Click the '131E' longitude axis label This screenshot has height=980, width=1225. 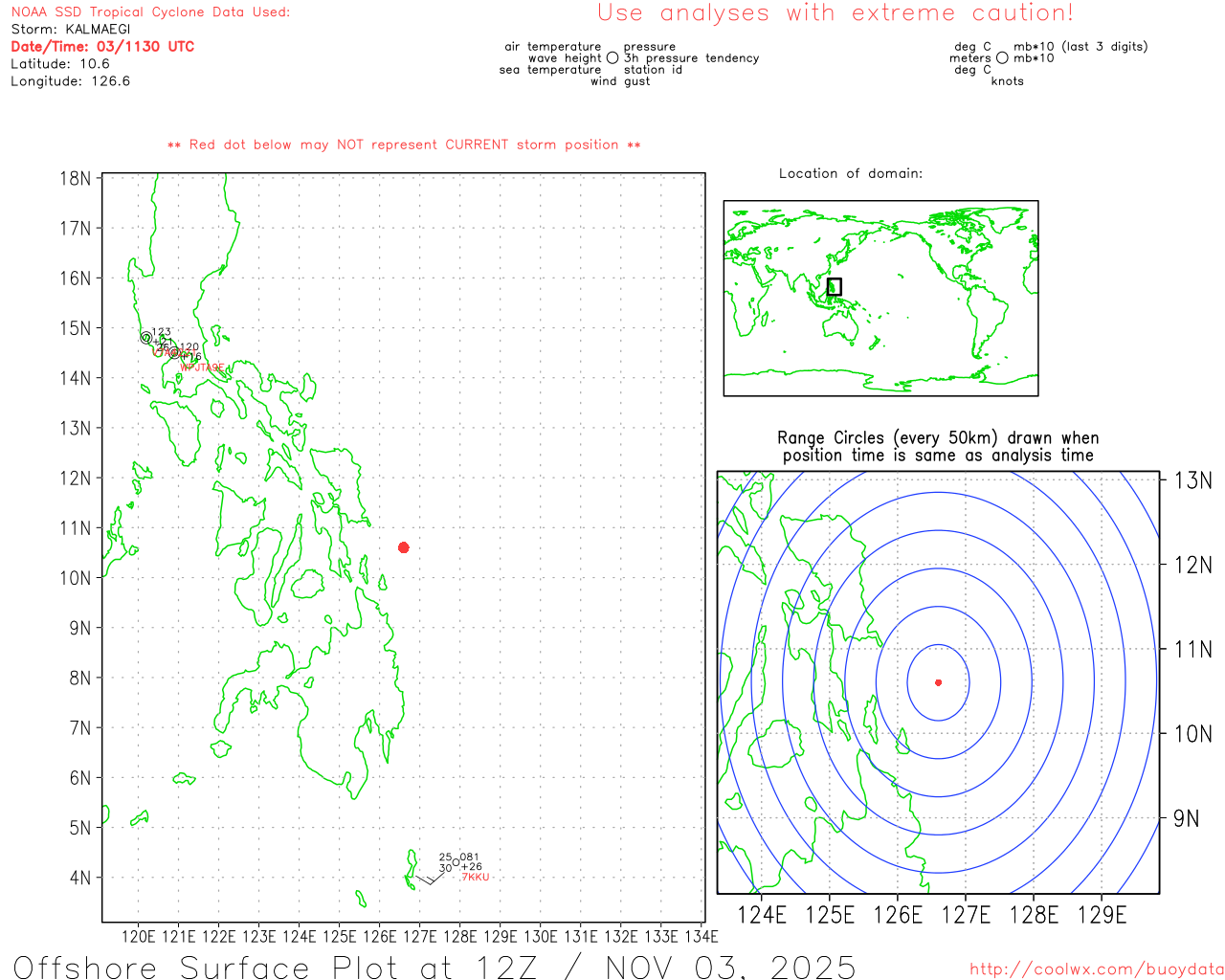580,936
